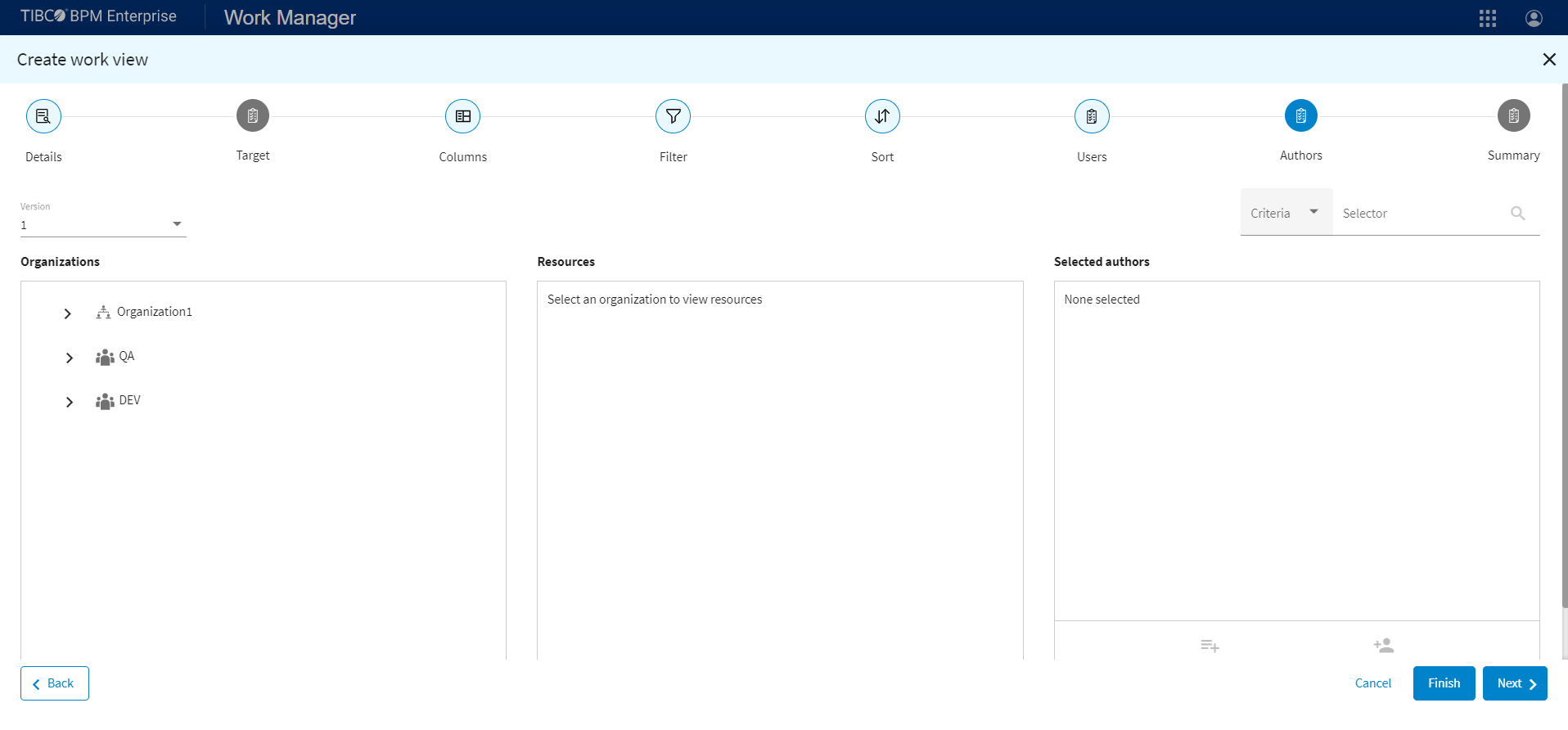Click the add person icon under Selected authors
The width and height of the screenshot is (1568, 730).
(x=1384, y=646)
